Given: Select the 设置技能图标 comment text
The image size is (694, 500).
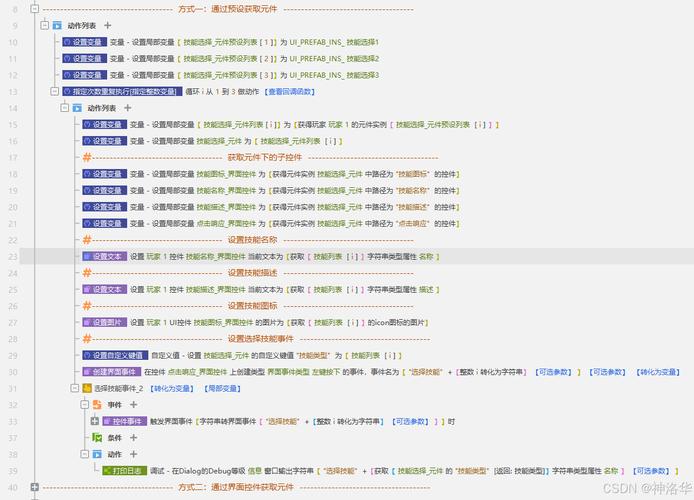Looking at the screenshot, I should [x=252, y=306].
